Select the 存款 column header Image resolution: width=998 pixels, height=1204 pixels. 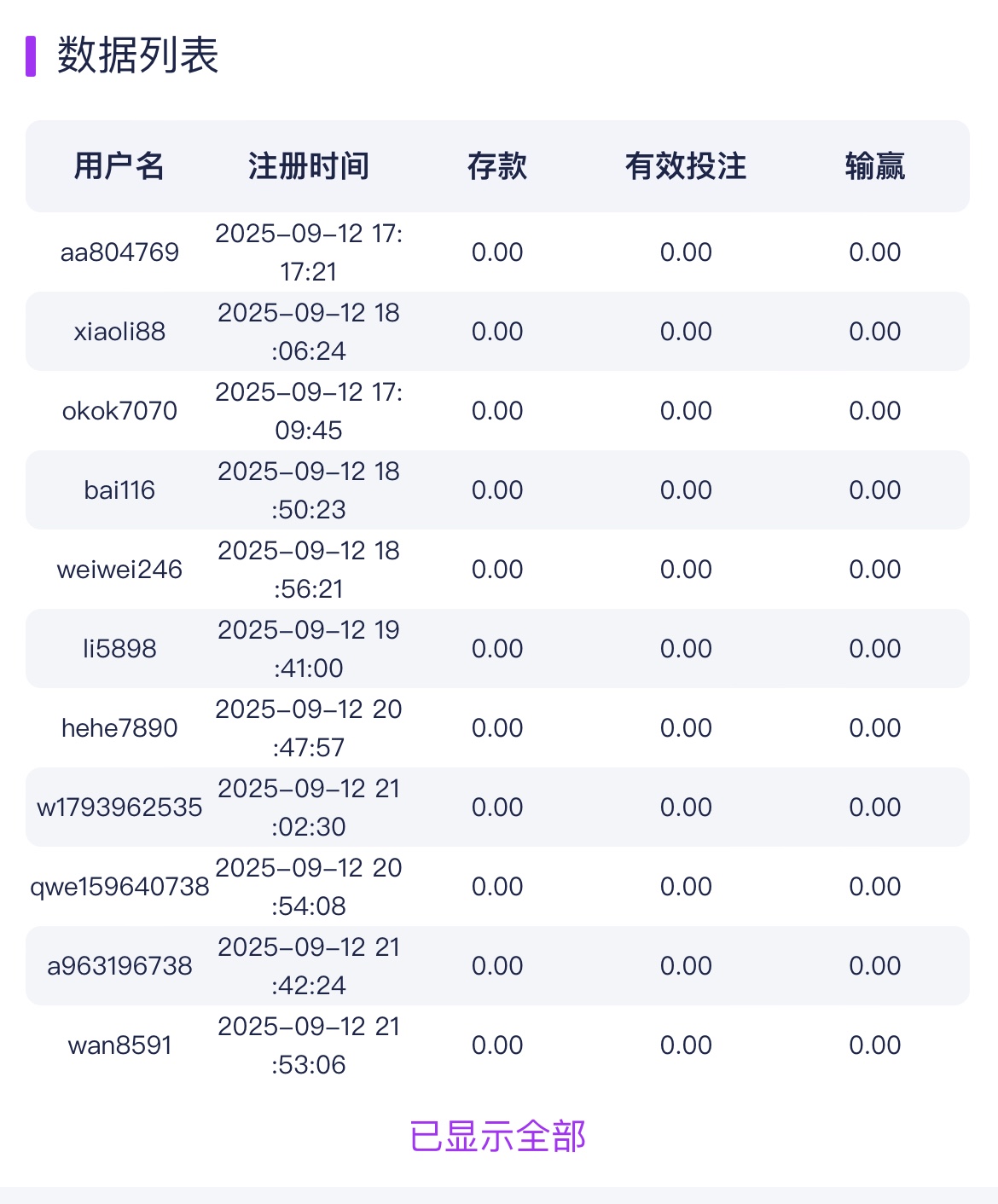tap(497, 166)
